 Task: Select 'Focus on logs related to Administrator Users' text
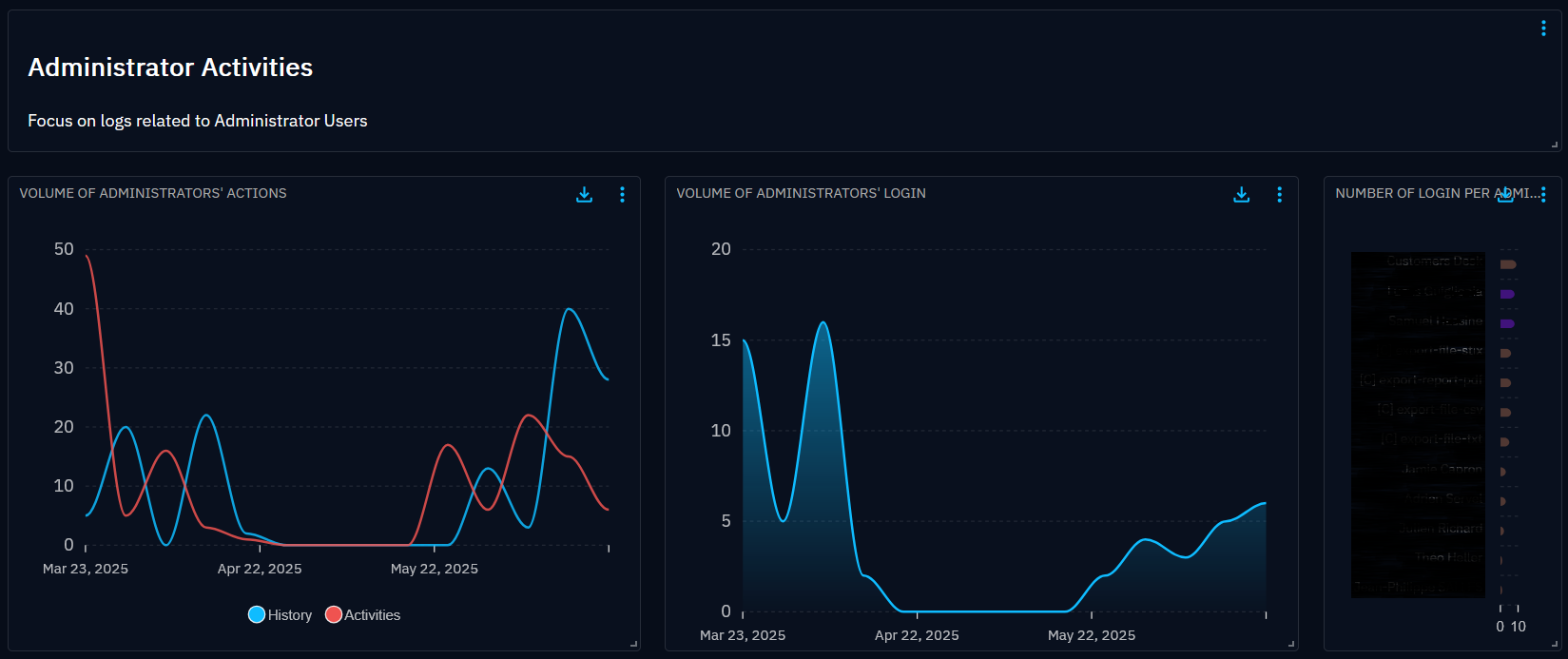(x=198, y=121)
